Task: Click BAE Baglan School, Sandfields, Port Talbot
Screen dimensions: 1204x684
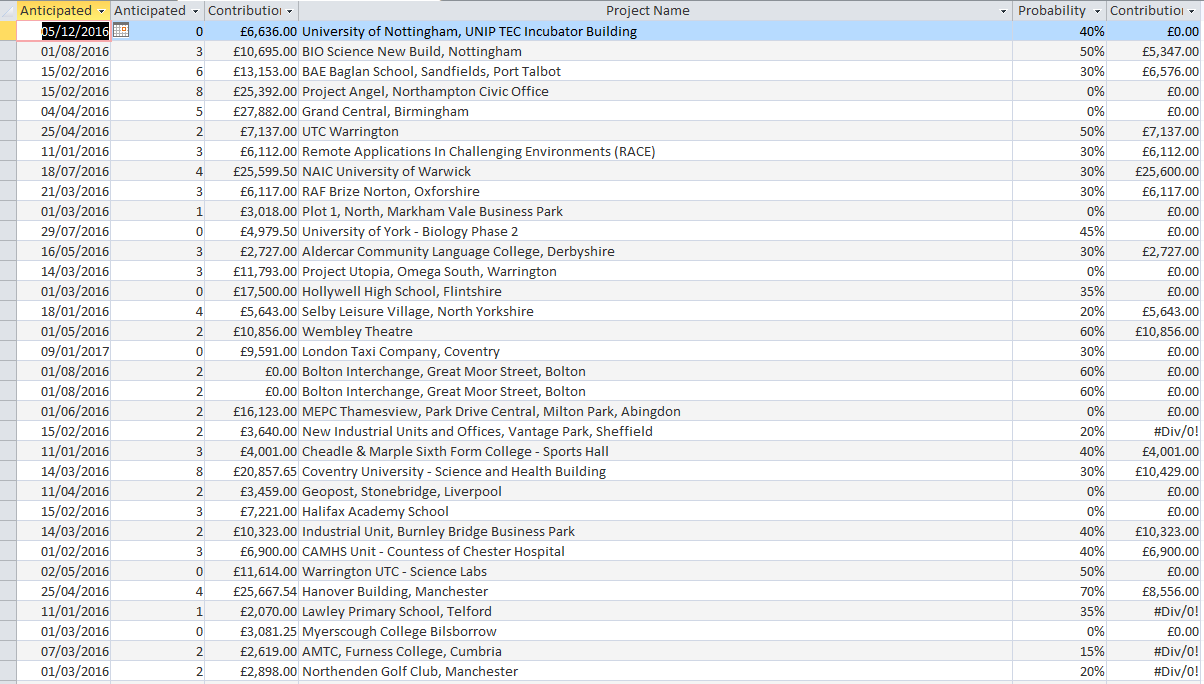Action: [431, 71]
